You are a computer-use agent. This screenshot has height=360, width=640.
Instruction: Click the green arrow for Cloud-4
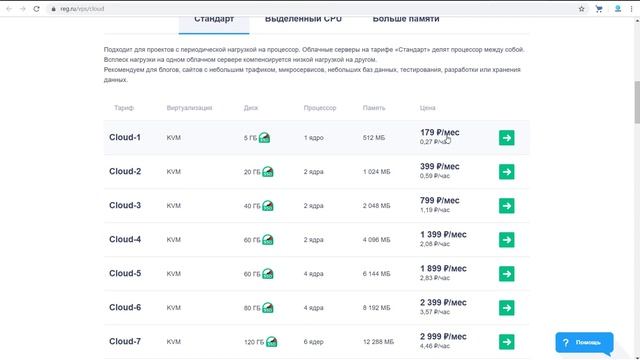[507, 240]
